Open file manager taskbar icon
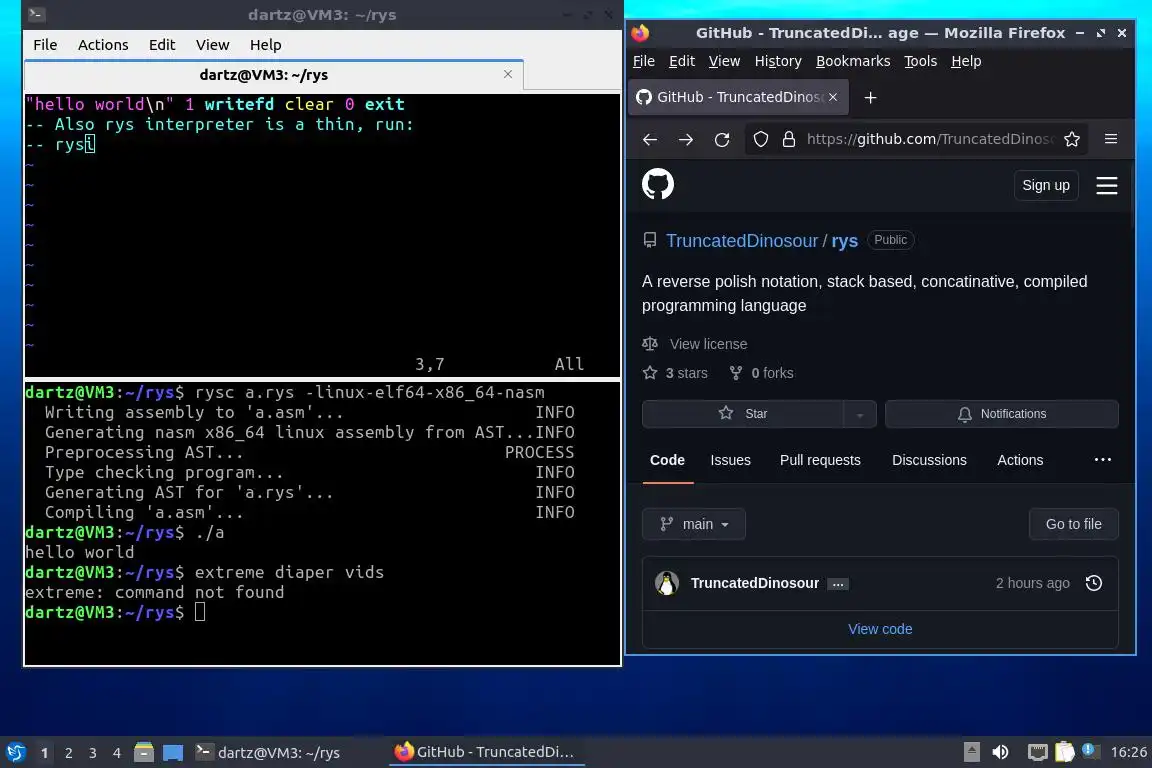 (x=143, y=753)
